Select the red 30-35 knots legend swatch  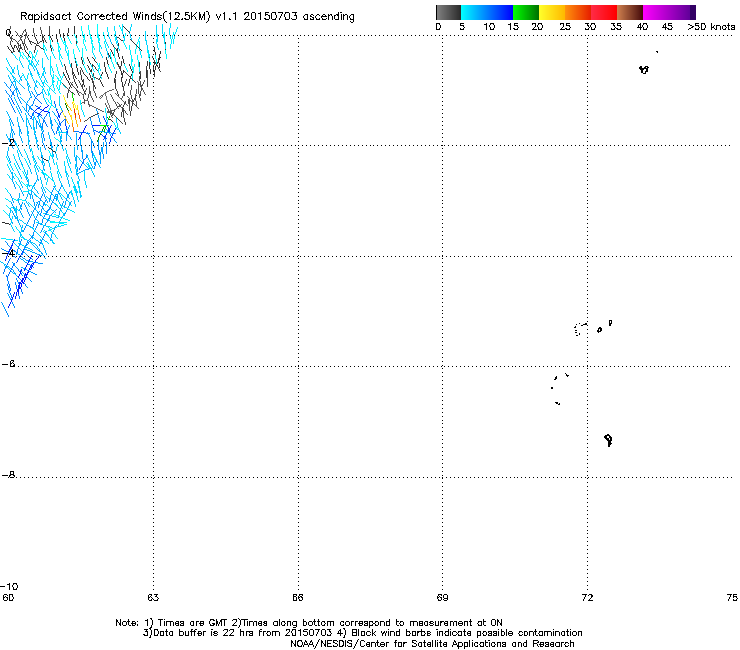pos(604,12)
